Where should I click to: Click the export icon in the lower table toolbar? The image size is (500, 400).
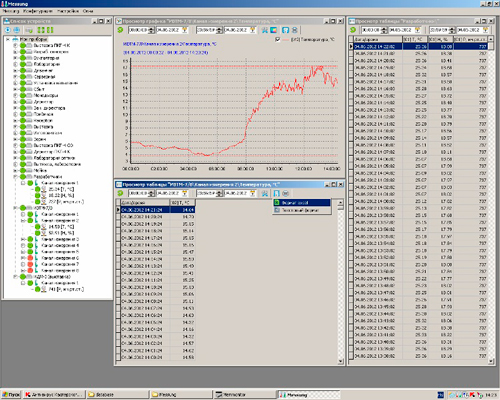tap(276, 193)
